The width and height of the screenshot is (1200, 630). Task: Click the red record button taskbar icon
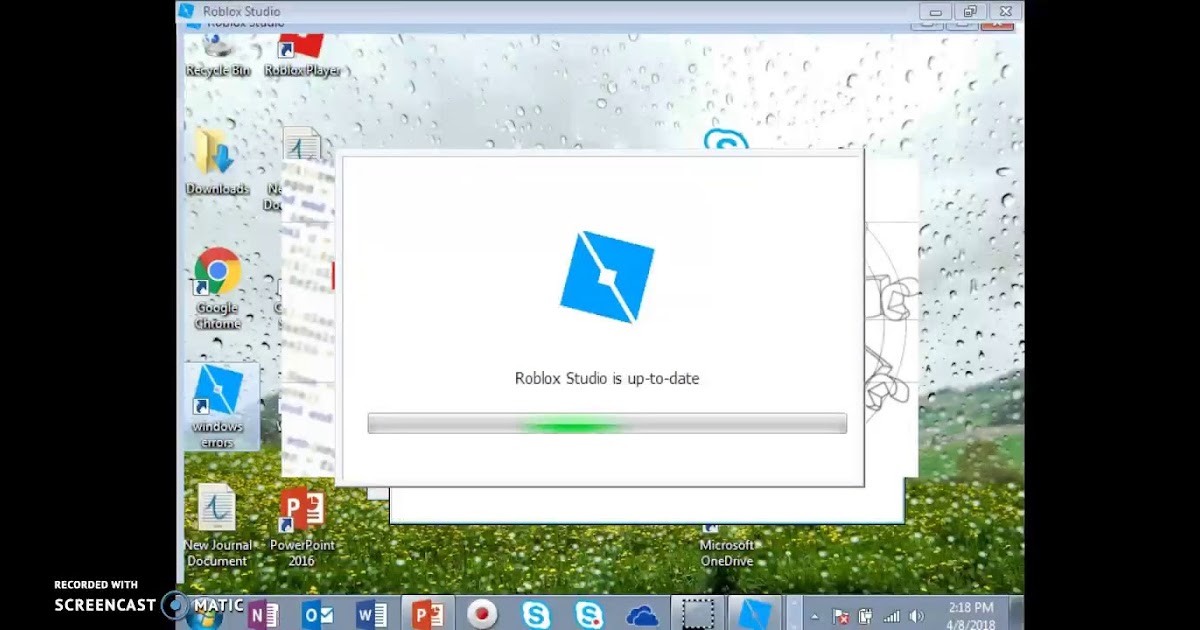click(483, 613)
